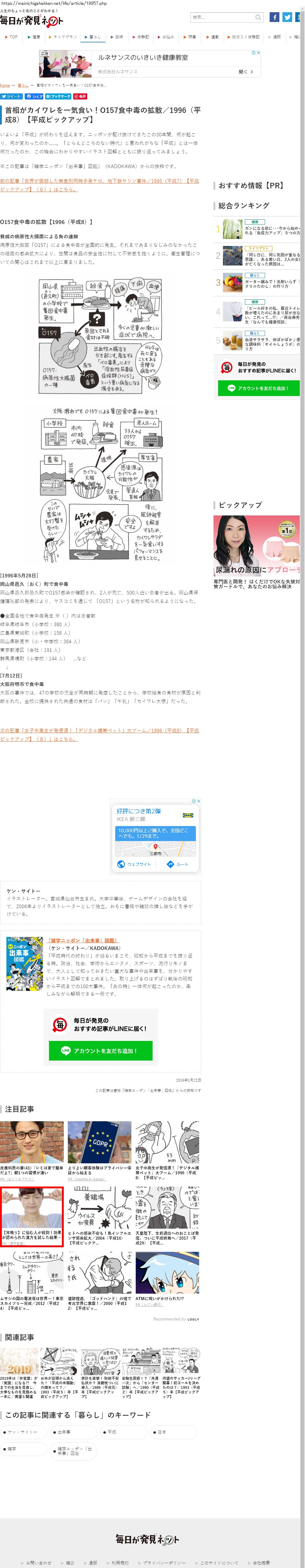305x1568 pixels.
Task: Click the IKEA ad route arrow icon
Action: coord(170,864)
